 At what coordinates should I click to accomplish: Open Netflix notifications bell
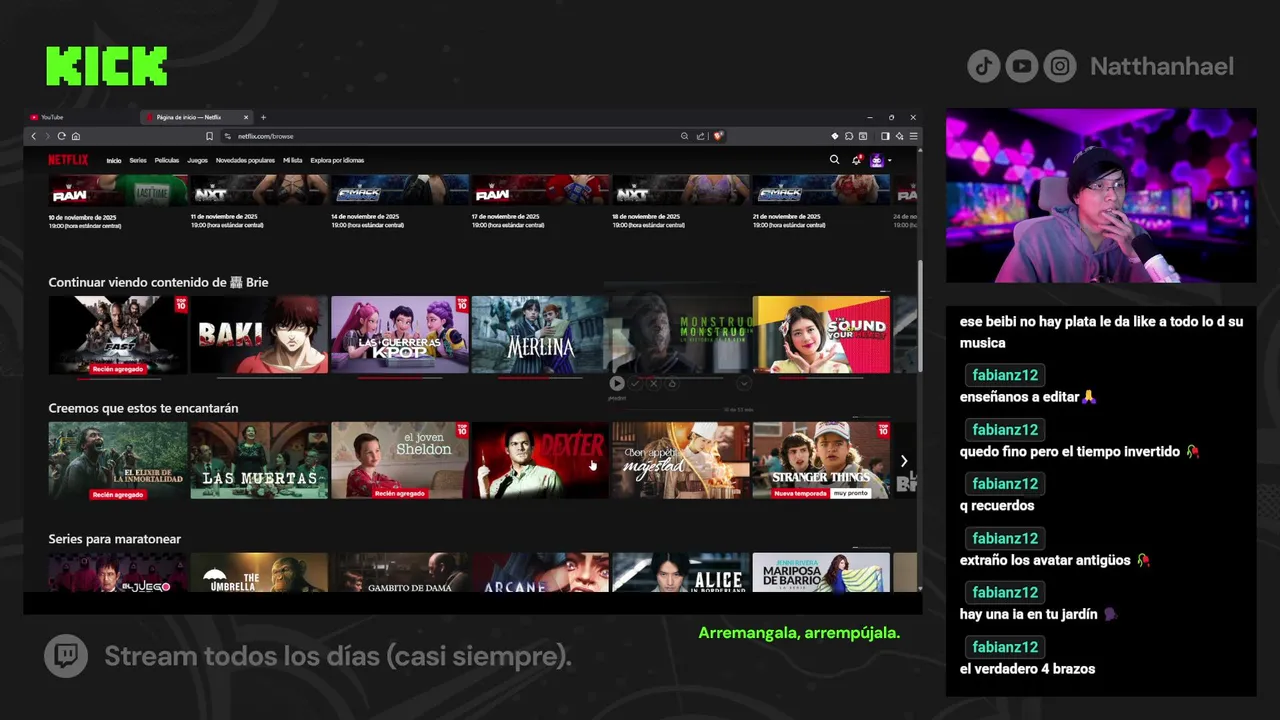point(856,160)
